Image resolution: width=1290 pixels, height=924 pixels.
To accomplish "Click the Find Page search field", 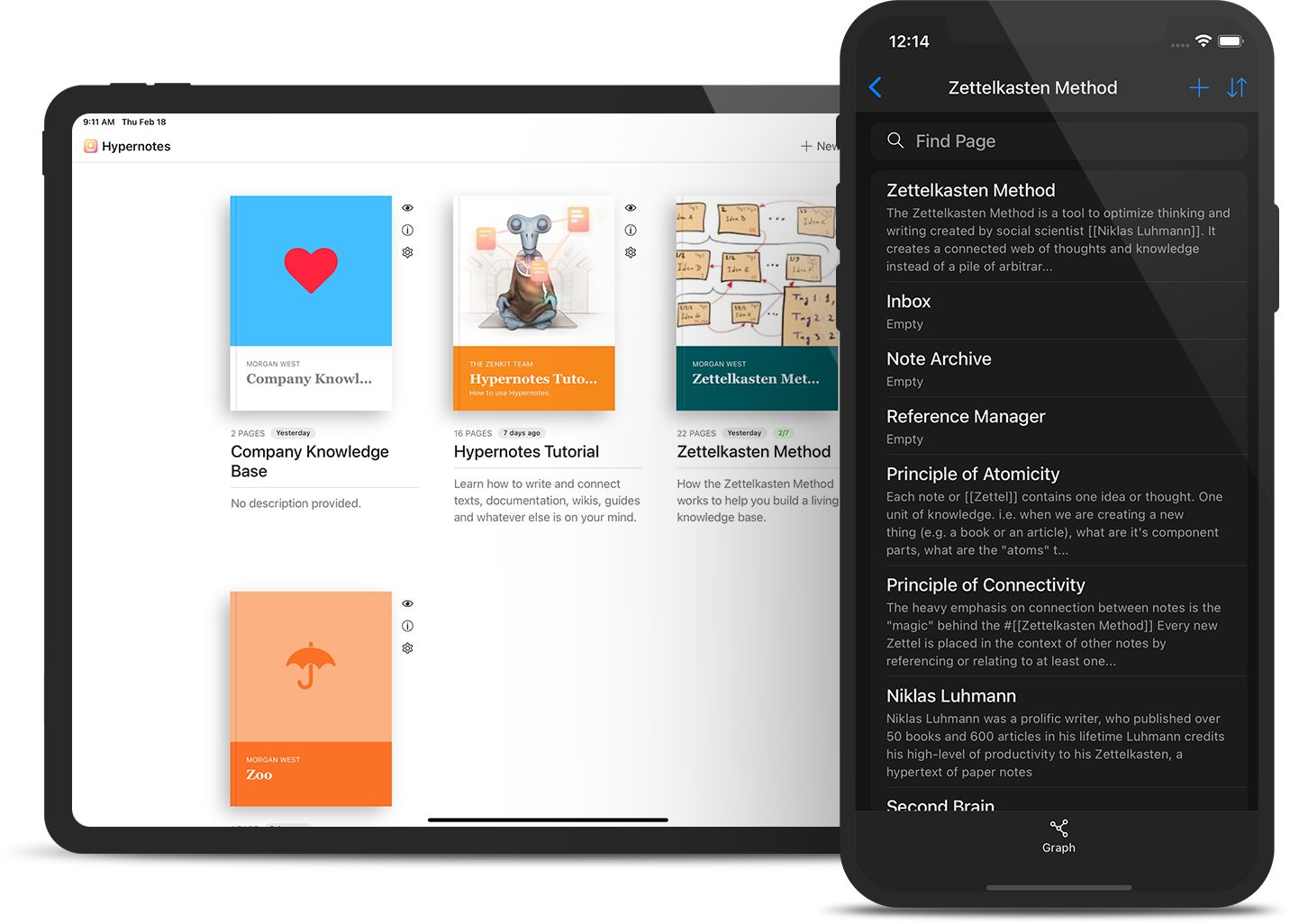I will (x=1058, y=140).
